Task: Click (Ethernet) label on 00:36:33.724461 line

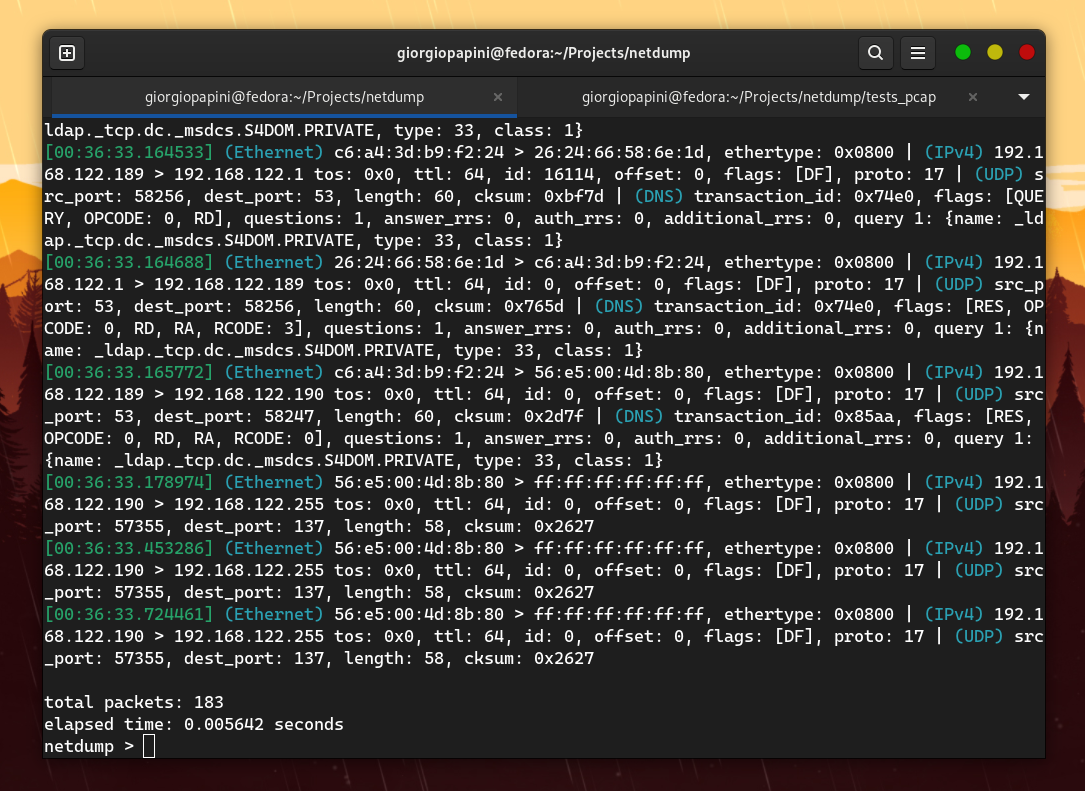Action: pos(274,615)
